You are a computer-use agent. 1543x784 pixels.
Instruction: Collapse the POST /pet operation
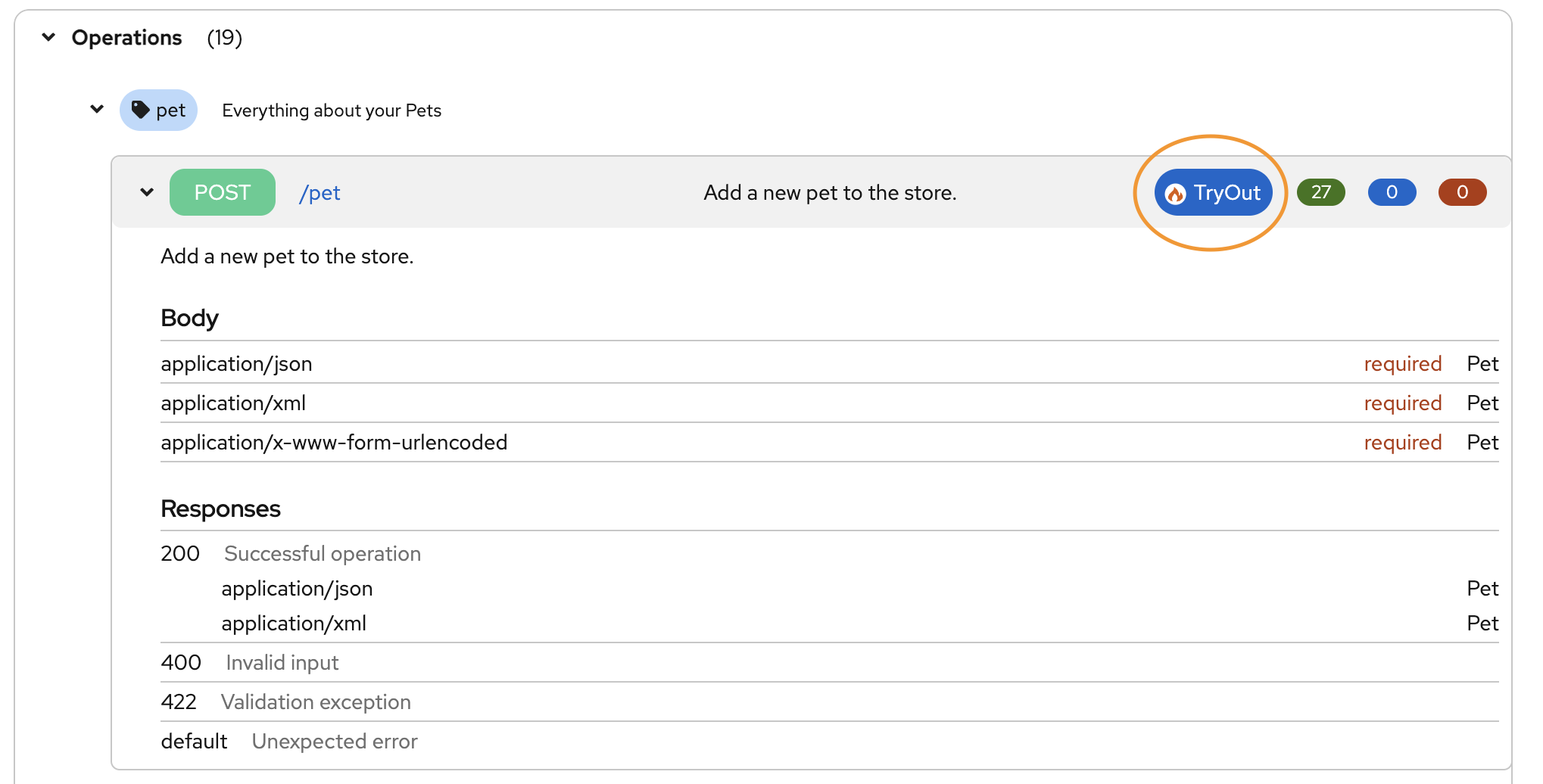click(147, 192)
